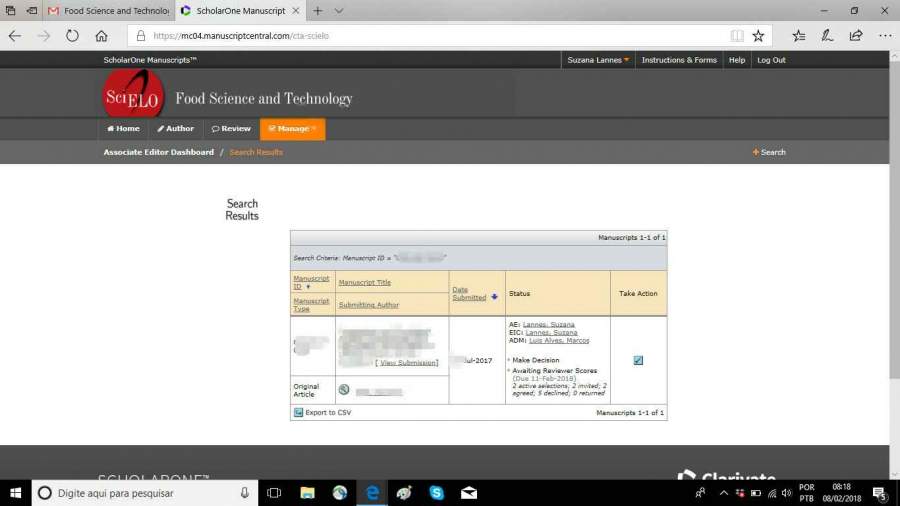
Task: Open Skype from the Windows taskbar
Action: 437,493
